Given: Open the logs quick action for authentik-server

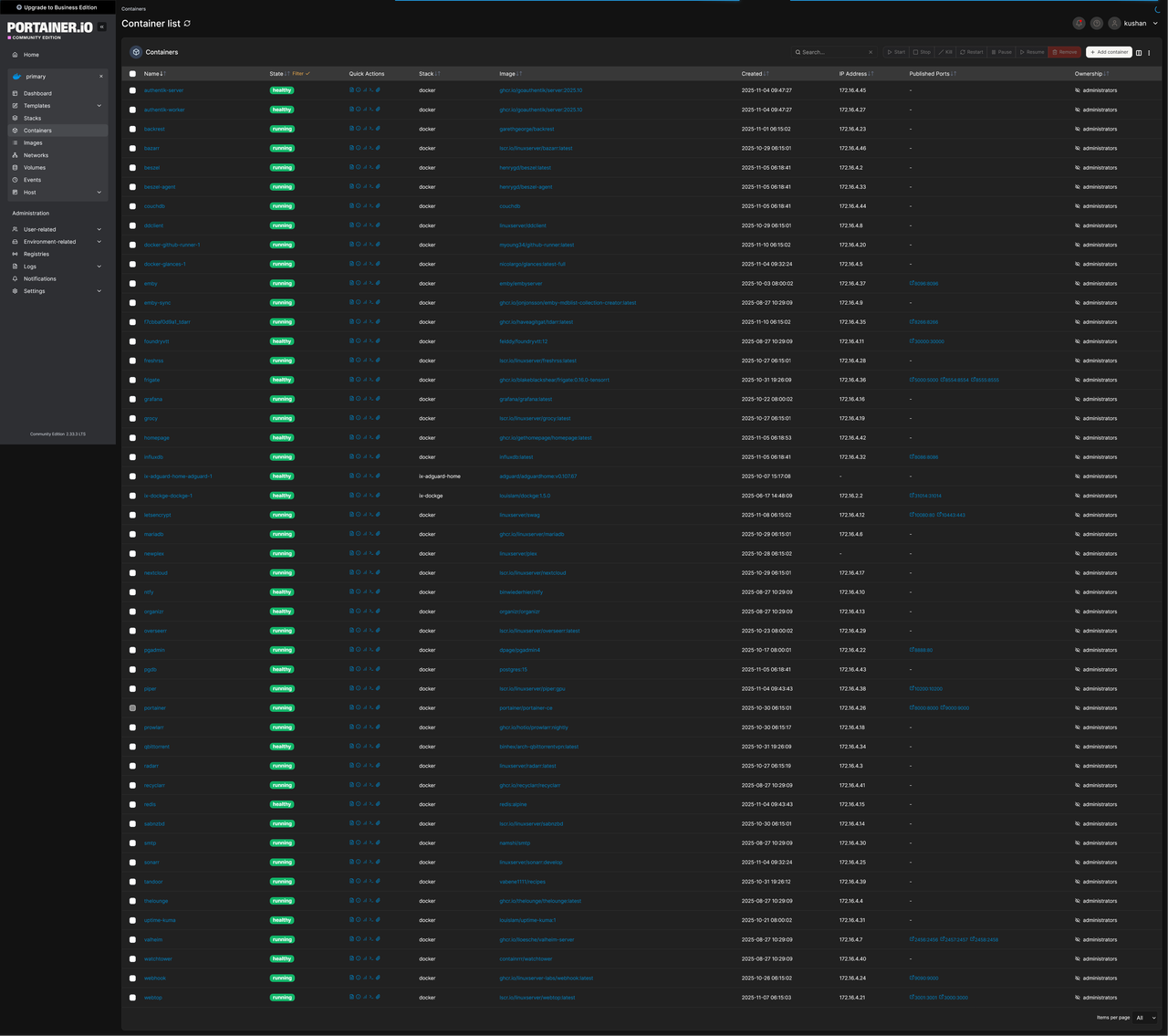Looking at the screenshot, I should [352, 90].
